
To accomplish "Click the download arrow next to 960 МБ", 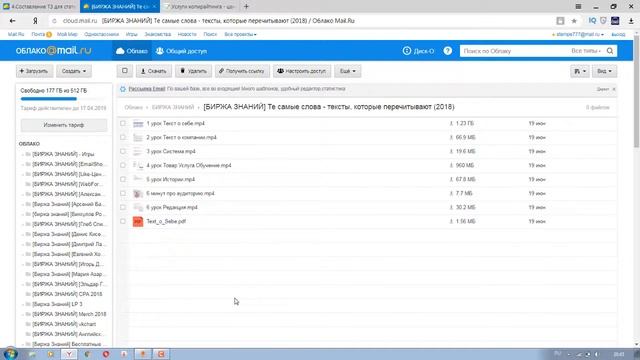I will coord(451,165).
